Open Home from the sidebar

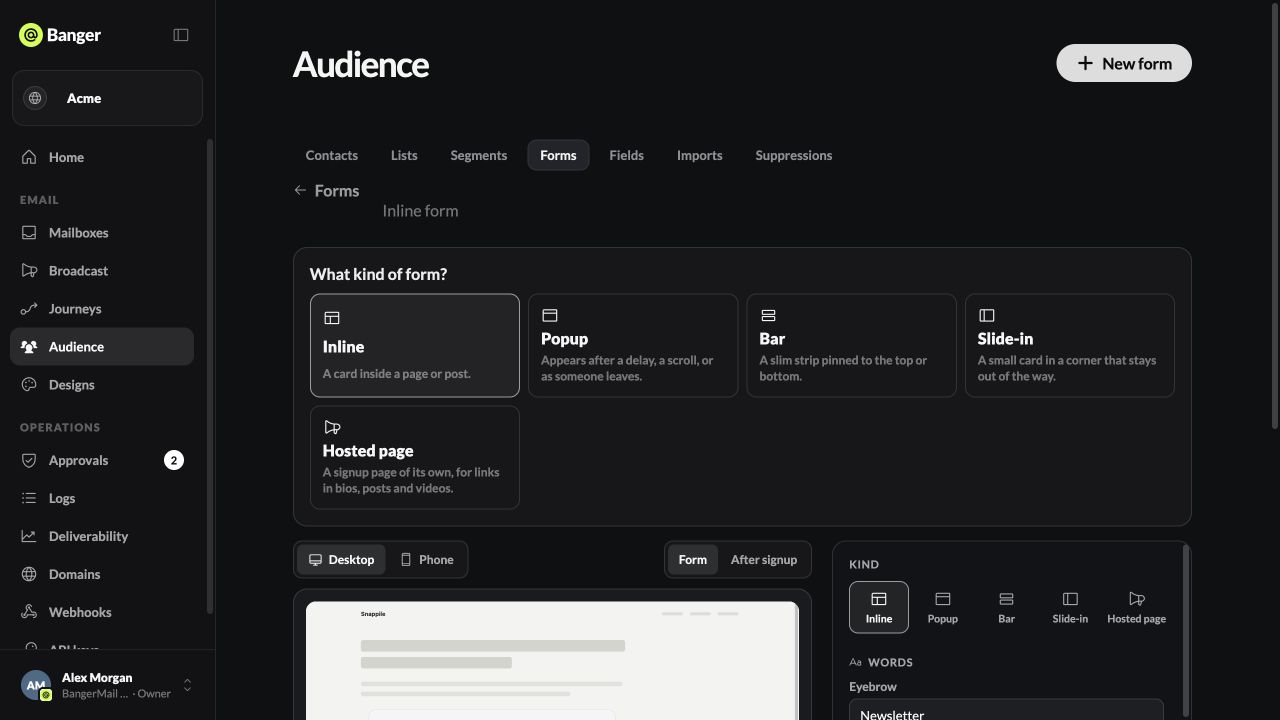(x=102, y=157)
